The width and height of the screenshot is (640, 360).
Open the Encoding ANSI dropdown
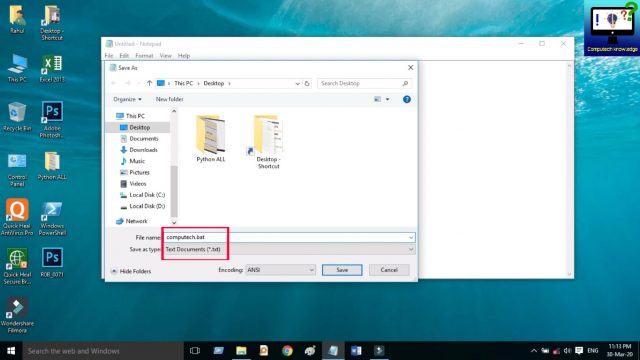(280, 270)
